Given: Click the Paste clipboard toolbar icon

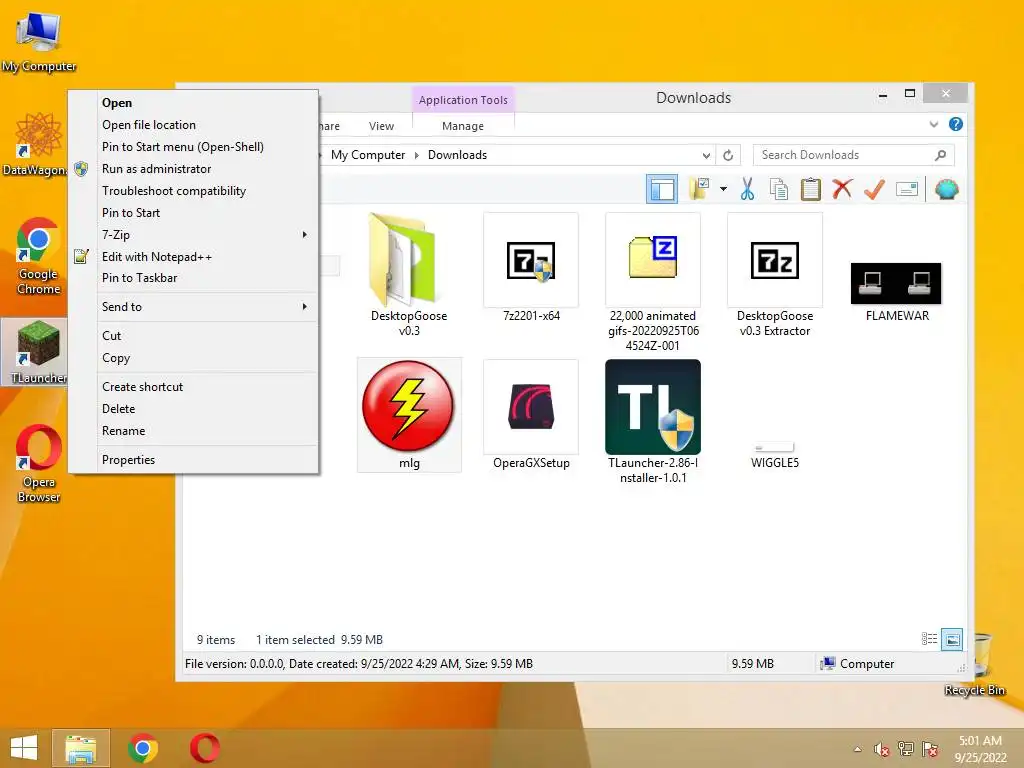Looking at the screenshot, I should pos(810,189).
